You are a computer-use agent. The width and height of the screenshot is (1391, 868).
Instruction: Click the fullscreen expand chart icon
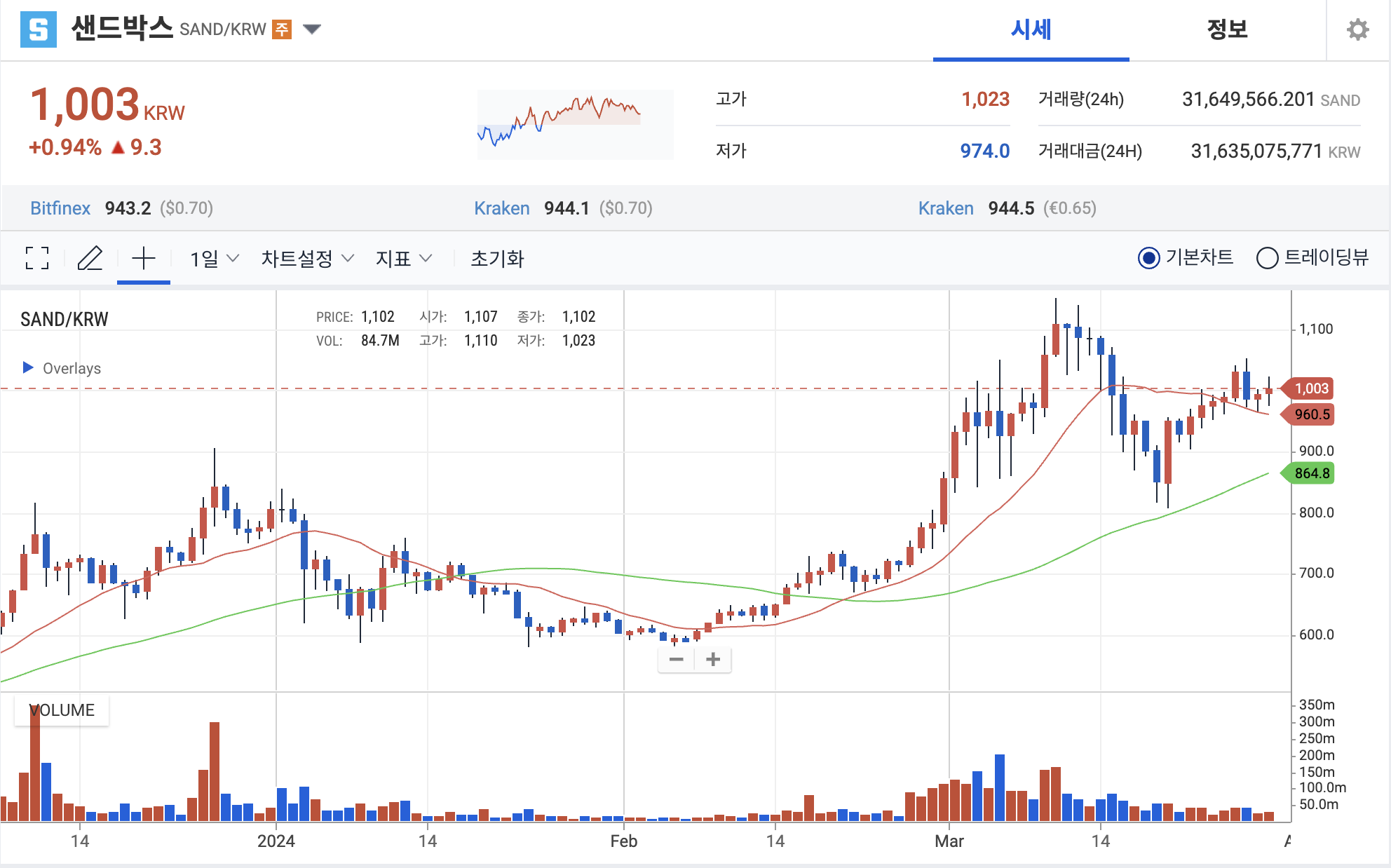pyautogui.click(x=37, y=258)
